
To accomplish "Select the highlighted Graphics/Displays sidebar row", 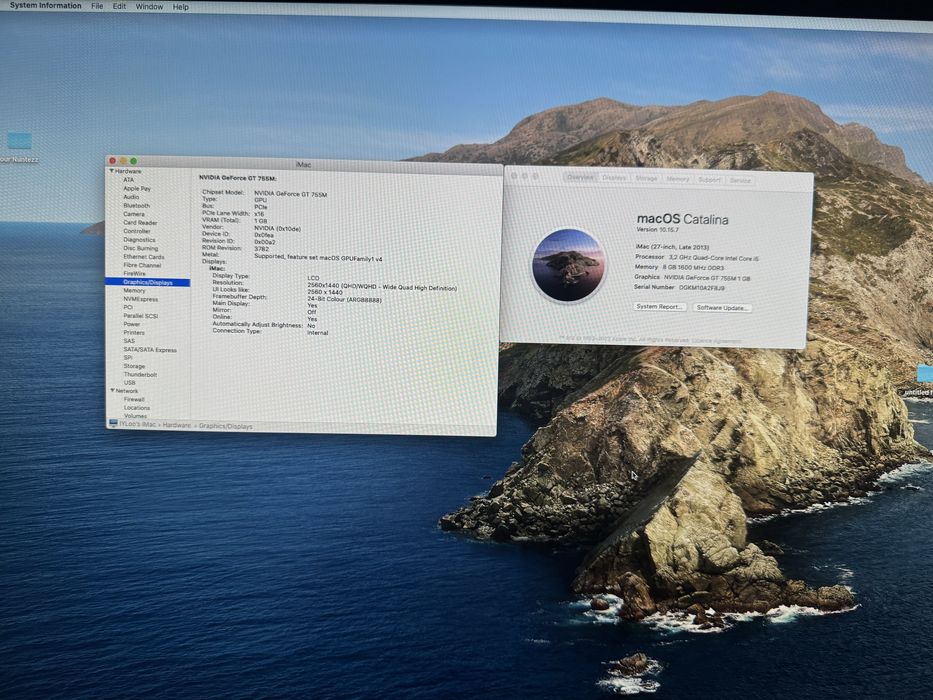I will coord(148,282).
